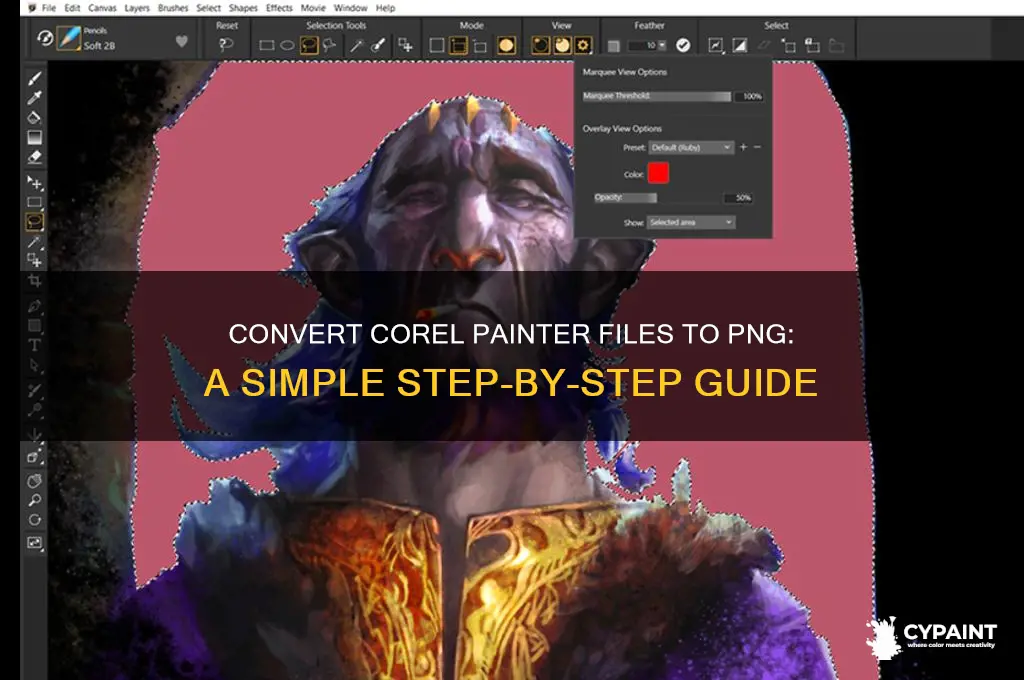Image resolution: width=1024 pixels, height=680 pixels.
Task: Click the Opacity 50% value field
Action: point(739,197)
